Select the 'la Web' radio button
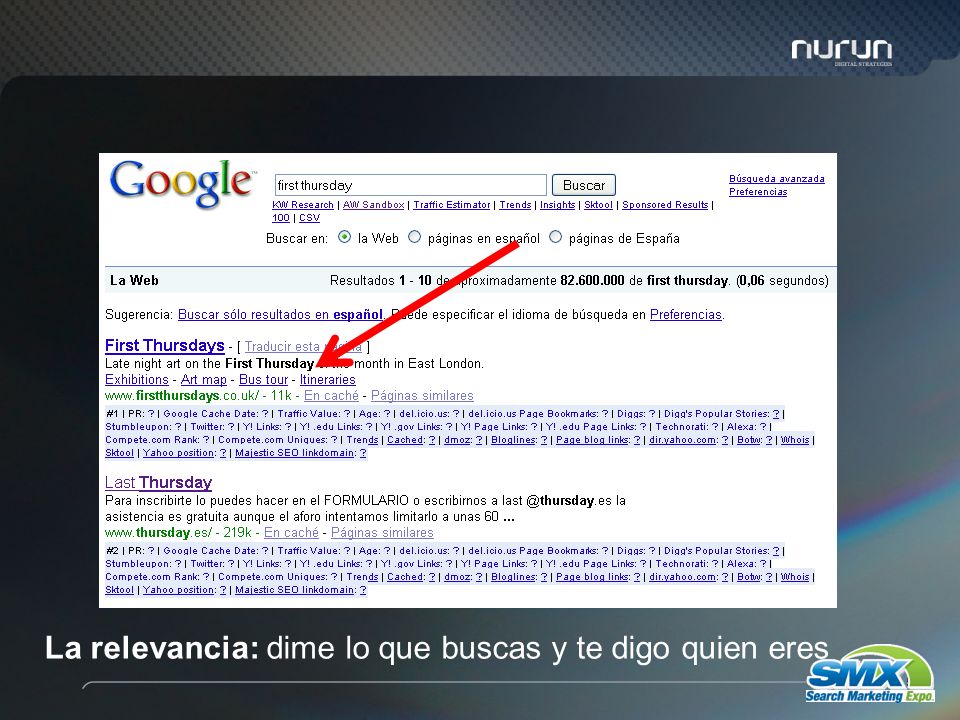The height and width of the screenshot is (720, 960). [x=345, y=237]
